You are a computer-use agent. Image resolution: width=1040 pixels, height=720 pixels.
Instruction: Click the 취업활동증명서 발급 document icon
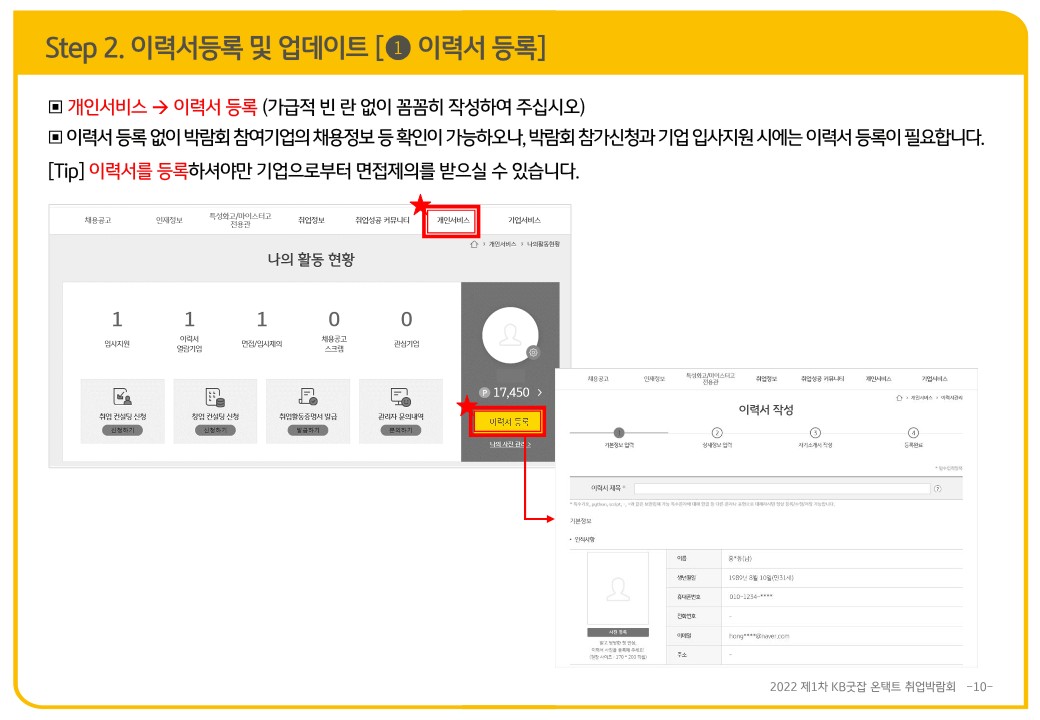tap(308, 397)
